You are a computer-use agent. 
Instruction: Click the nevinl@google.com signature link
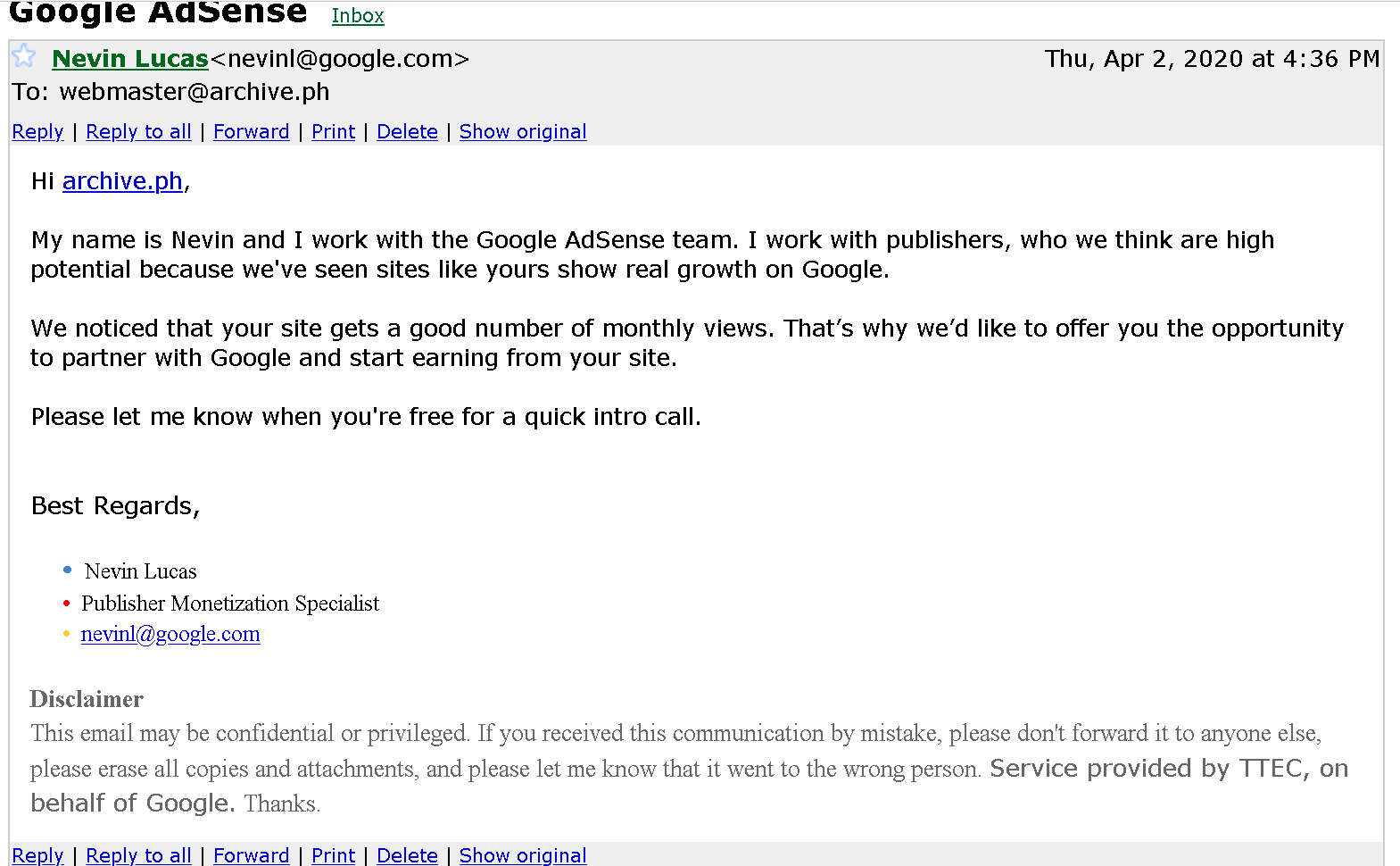tap(170, 634)
